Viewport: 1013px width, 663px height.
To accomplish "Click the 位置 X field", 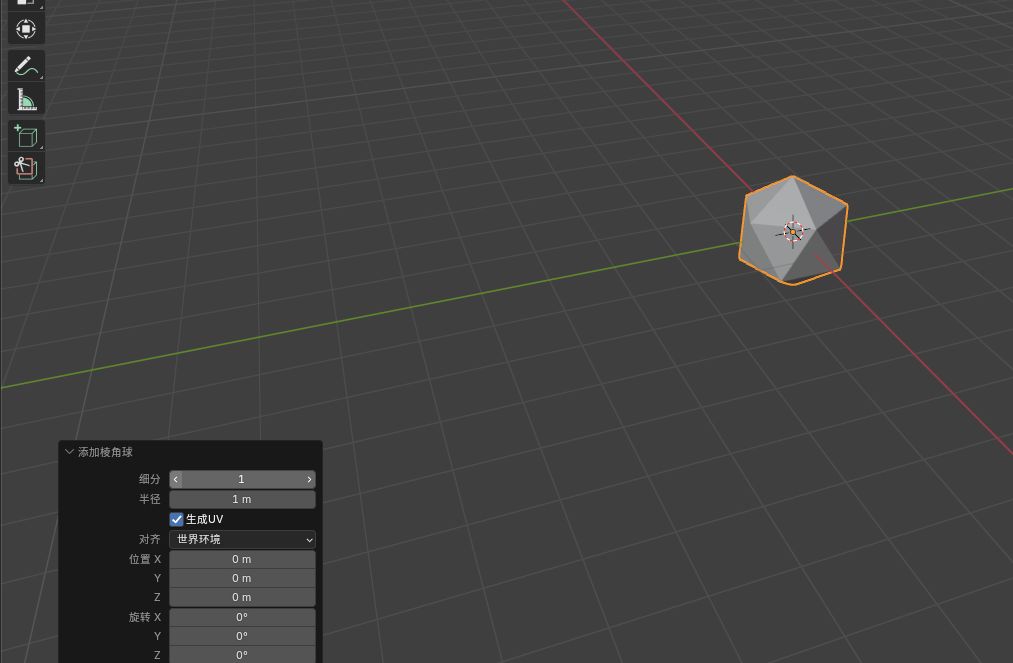I will 242,559.
